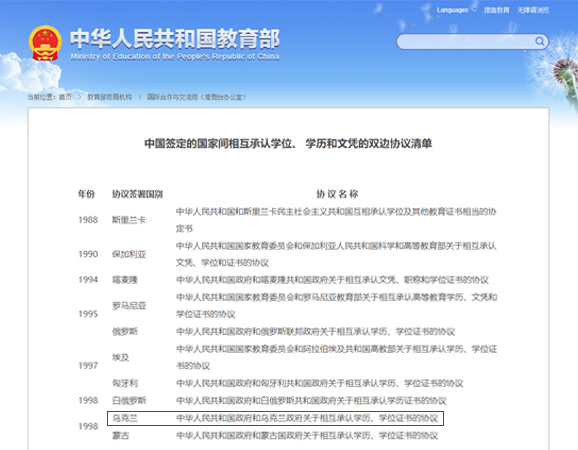Image resolution: width=578 pixels, height=450 pixels.
Task: Open the 无障碍浏览 accessibility link
Action: click(x=533, y=10)
